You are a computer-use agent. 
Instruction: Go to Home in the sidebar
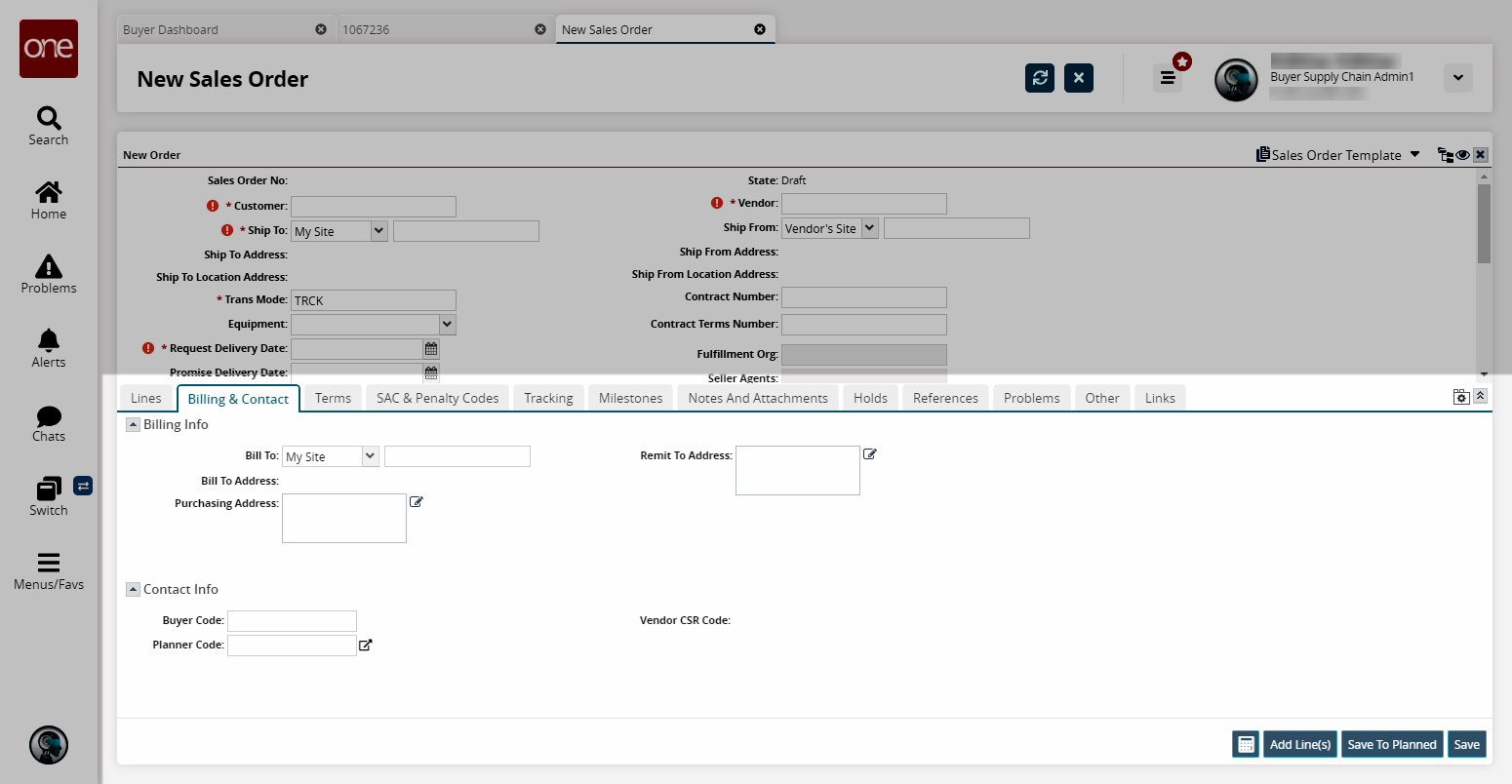pyautogui.click(x=49, y=200)
